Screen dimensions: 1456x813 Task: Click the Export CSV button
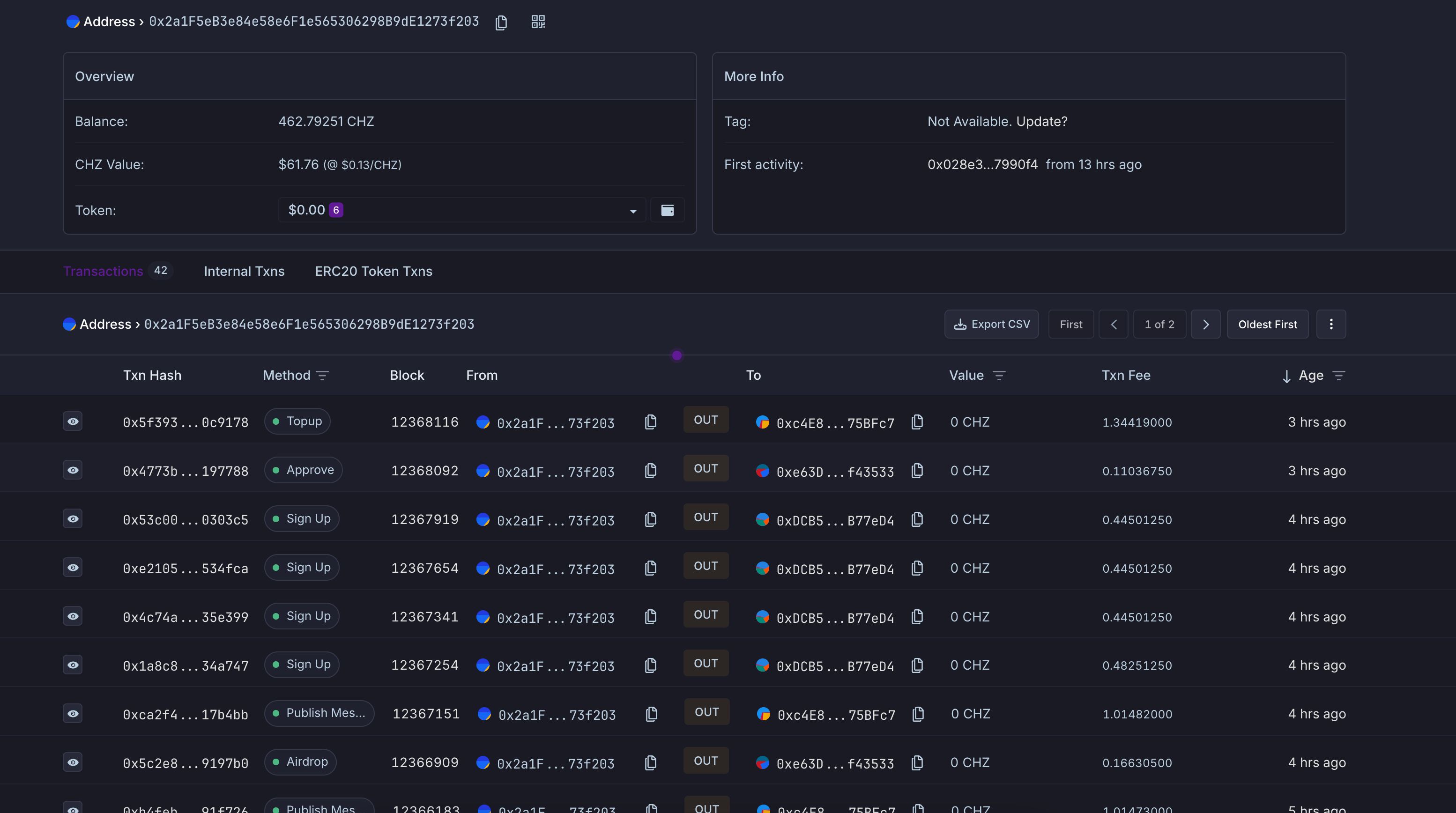point(991,324)
